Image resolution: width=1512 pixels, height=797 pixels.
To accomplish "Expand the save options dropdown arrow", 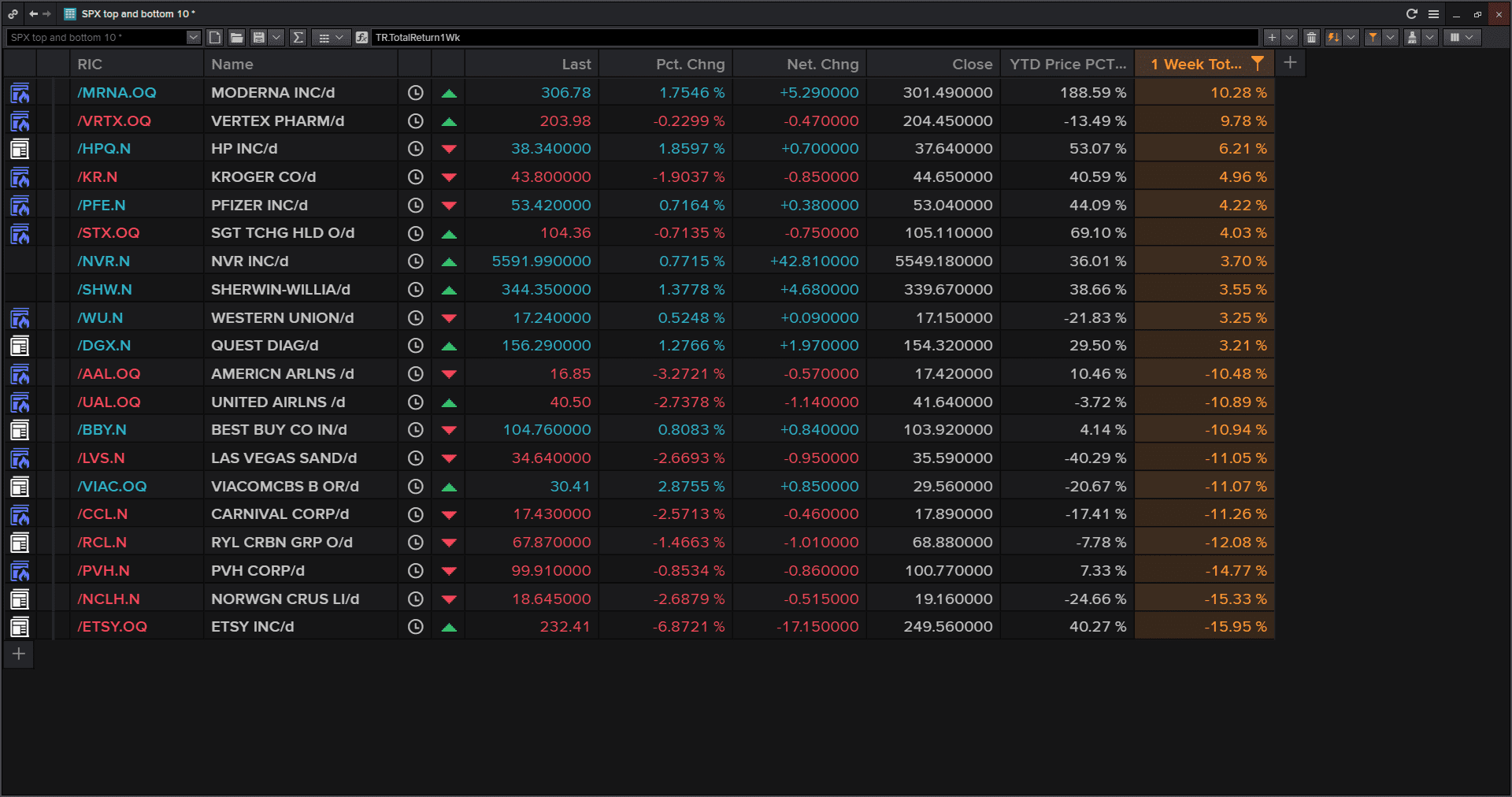I will point(276,37).
